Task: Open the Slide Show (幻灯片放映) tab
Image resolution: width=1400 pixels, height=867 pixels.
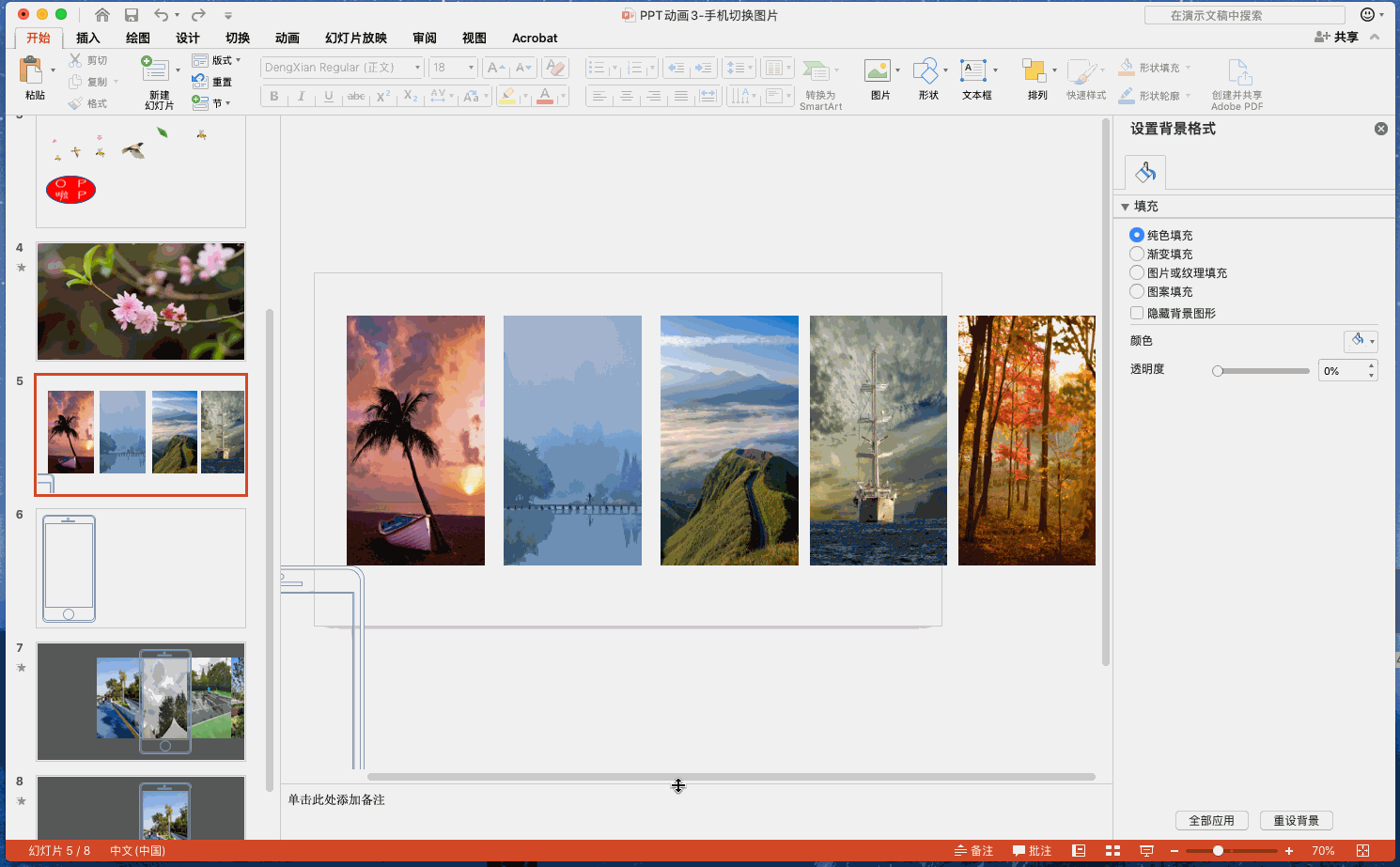Action: pos(355,38)
